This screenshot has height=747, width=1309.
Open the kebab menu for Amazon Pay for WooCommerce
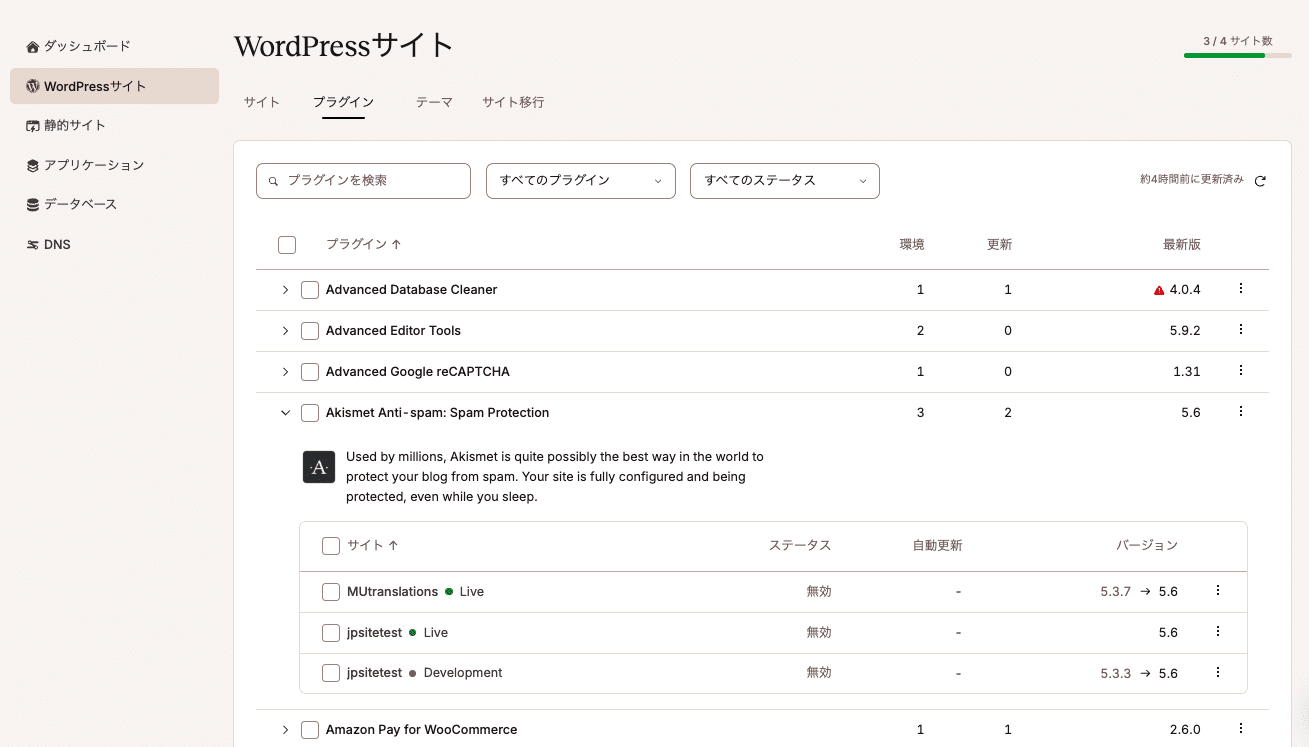1240,729
